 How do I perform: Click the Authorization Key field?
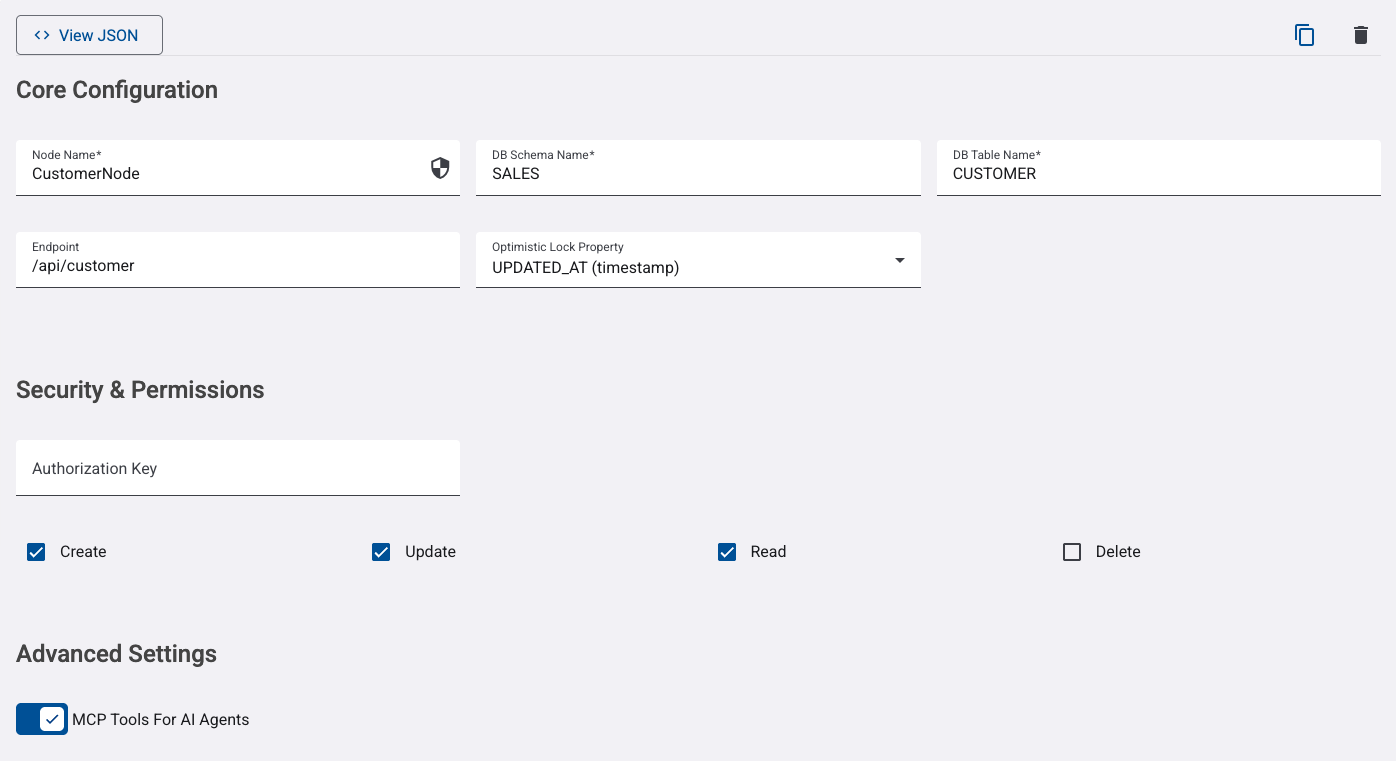tap(238, 468)
